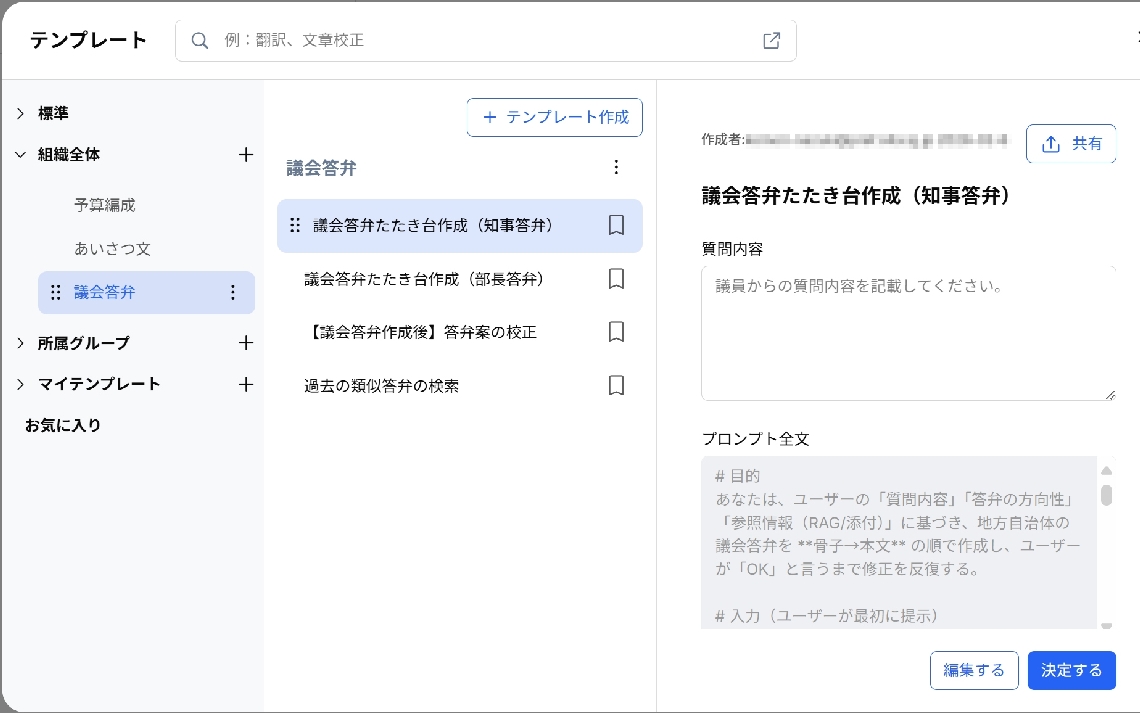Viewport: 1140px width, 713px height.
Task: Click the plus icon beside マイテンプレート
Action: (x=245, y=384)
